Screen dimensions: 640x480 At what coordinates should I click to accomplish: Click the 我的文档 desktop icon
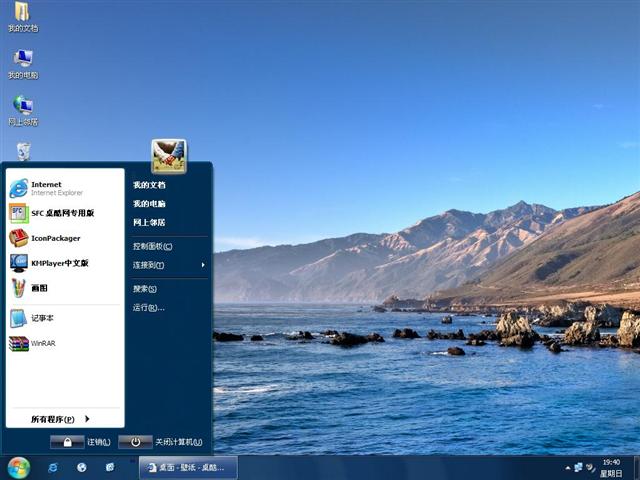click(22, 15)
